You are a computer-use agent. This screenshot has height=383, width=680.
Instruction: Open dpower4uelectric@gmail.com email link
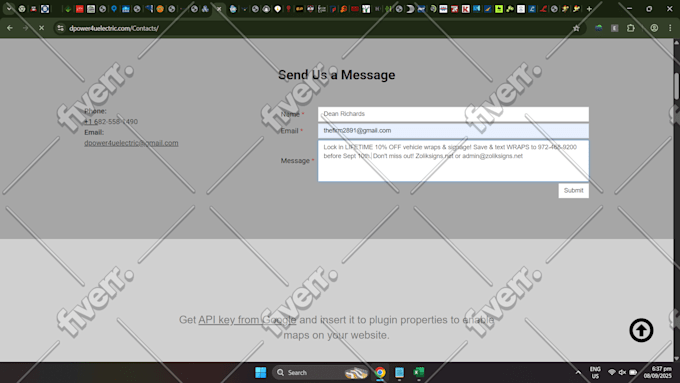(131, 143)
